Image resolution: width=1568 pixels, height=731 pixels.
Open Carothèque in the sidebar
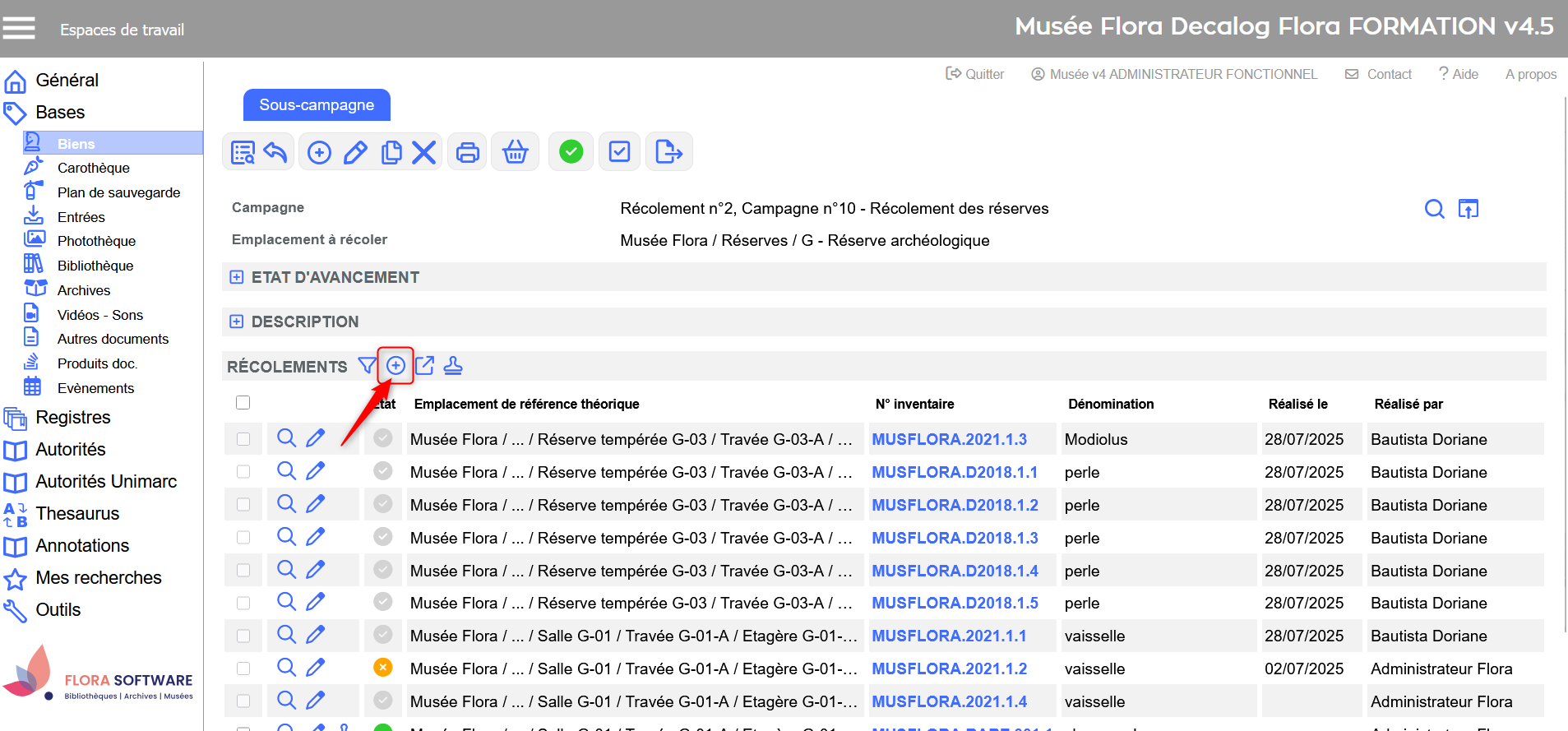pyautogui.click(x=93, y=168)
